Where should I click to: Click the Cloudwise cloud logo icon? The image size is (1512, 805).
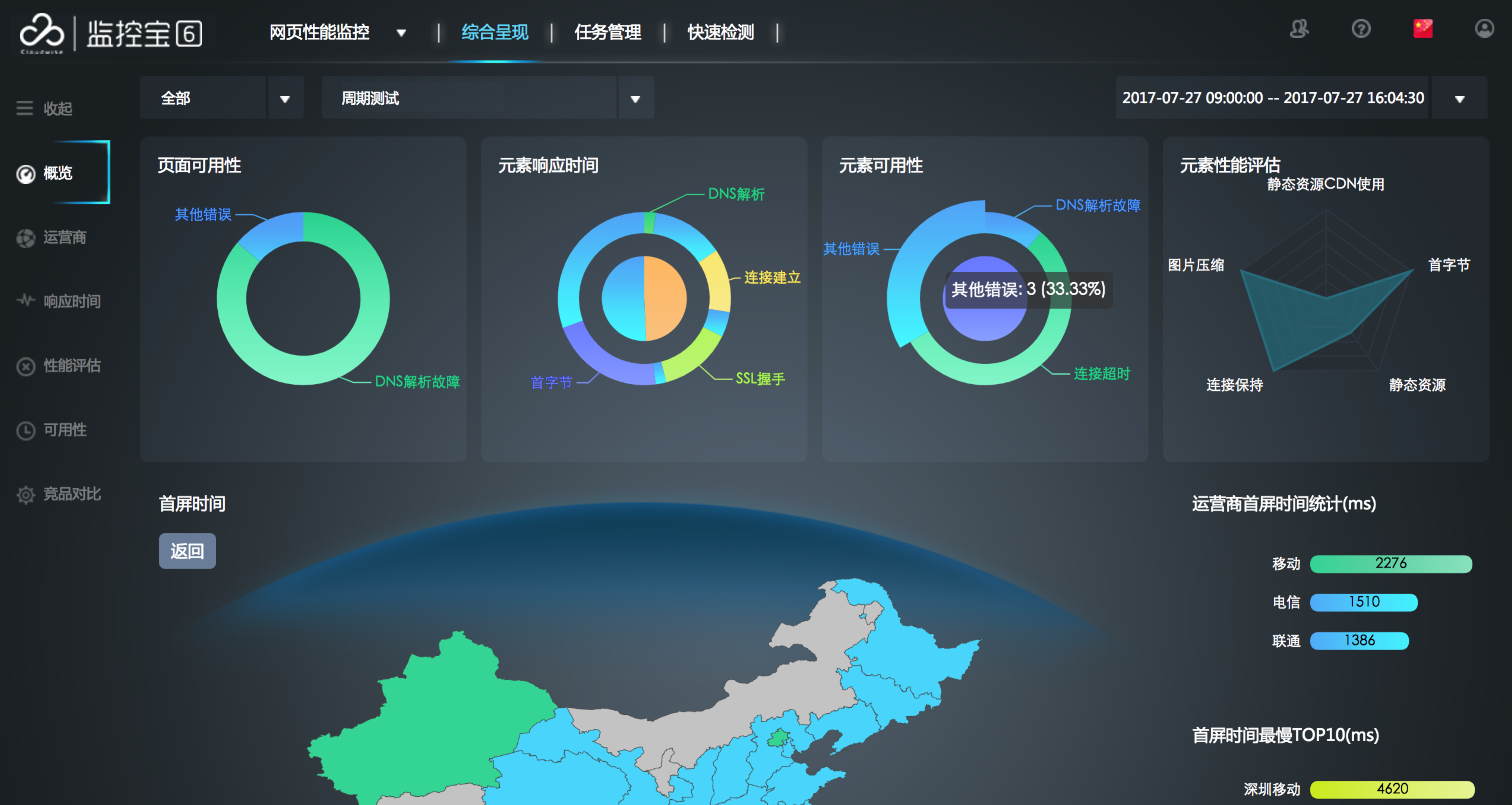(41, 31)
